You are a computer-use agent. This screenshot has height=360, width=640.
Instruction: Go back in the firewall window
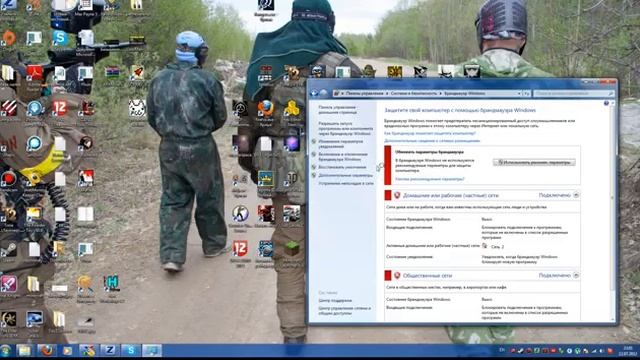(314, 93)
